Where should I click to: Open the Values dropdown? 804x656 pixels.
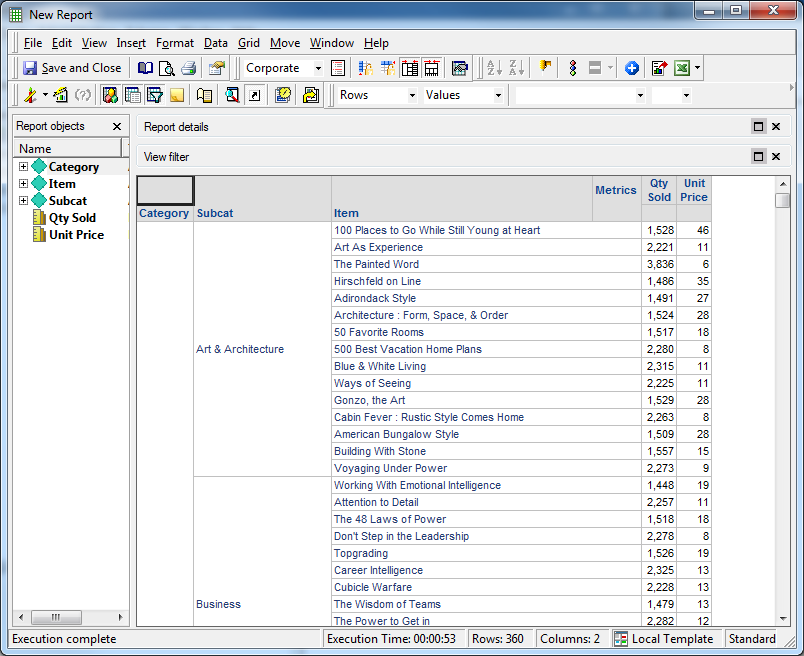pyautogui.click(x=497, y=95)
